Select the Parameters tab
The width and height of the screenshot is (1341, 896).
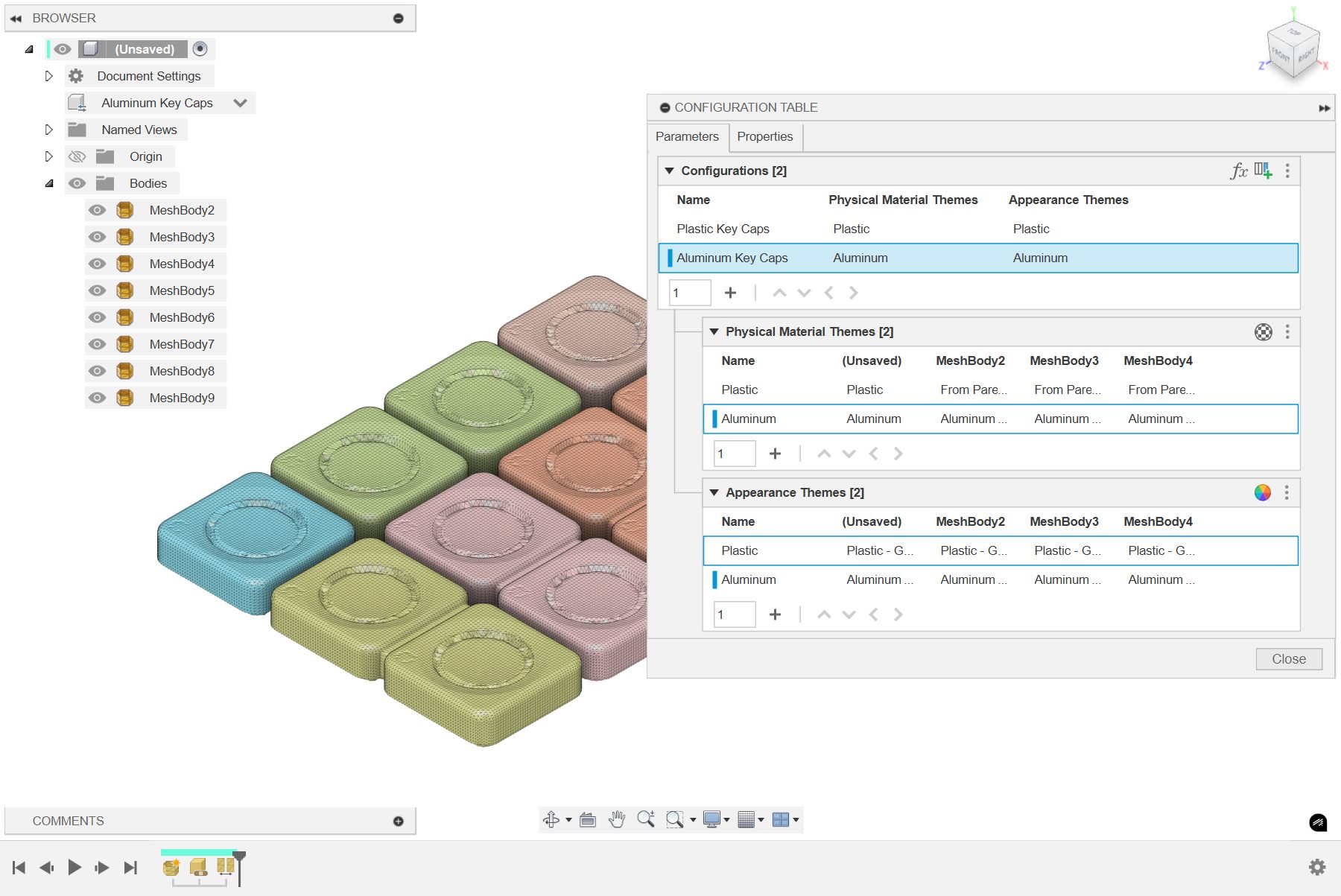pyautogui.click(x=687, y=137)
